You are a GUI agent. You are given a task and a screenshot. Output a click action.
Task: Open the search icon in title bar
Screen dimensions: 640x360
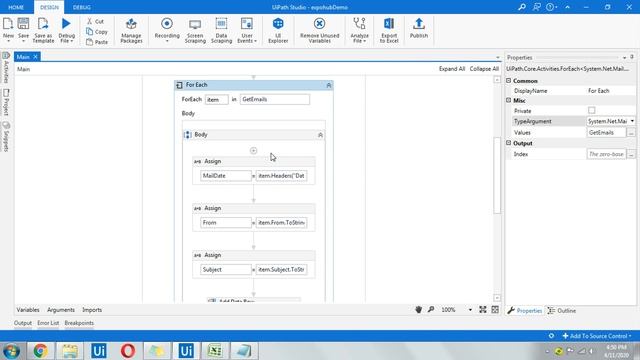[x=522, y=7]
